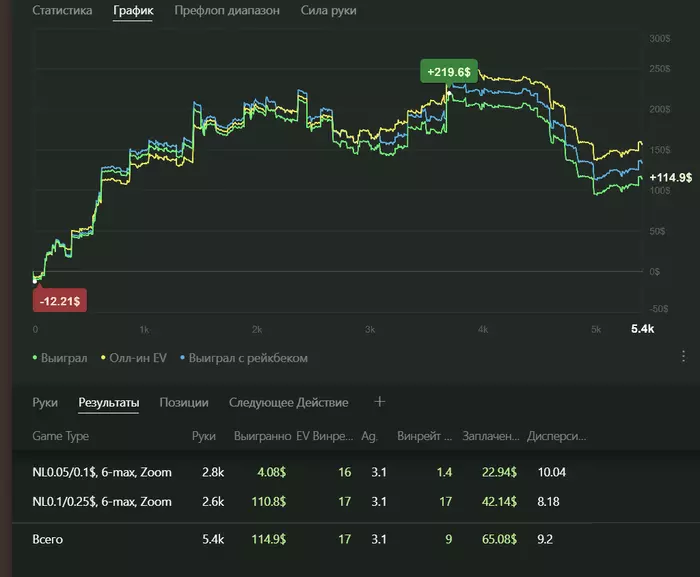Click the 2.6k hands cell
Image resolution: width=700 pixels, height=577 pixels.
pyautogui.click(x=213, y=502)
